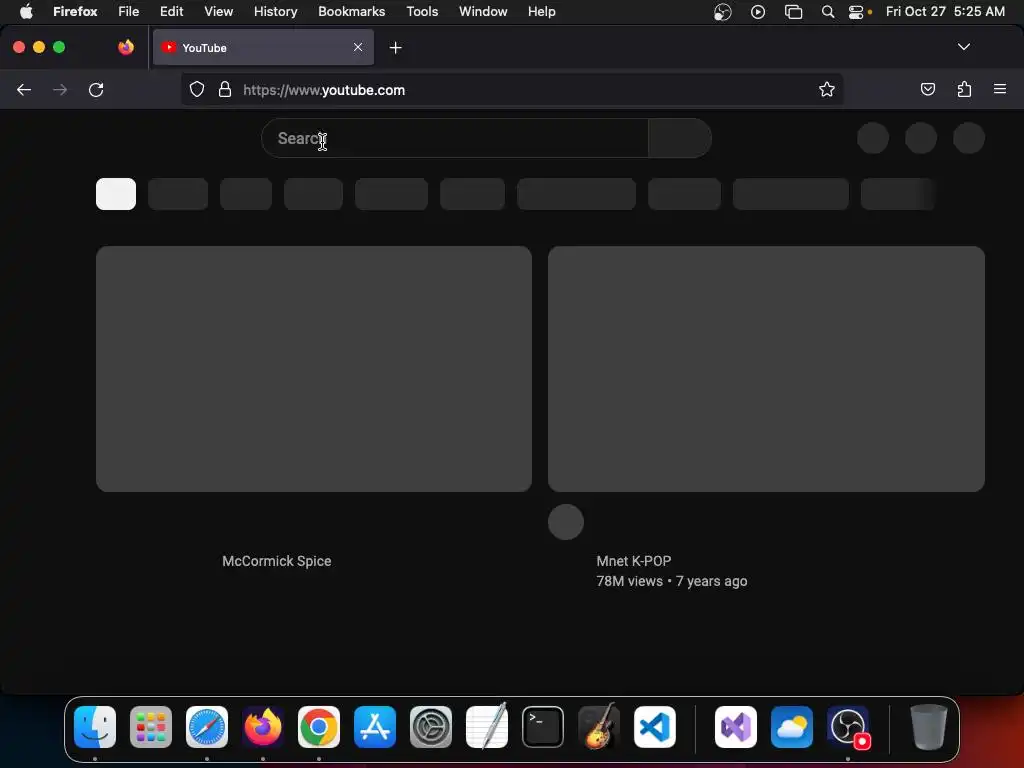Focus the YouTube Search field
This screenshot has height=768, width=1024.
pyautogui.click(x=455, y=138)
